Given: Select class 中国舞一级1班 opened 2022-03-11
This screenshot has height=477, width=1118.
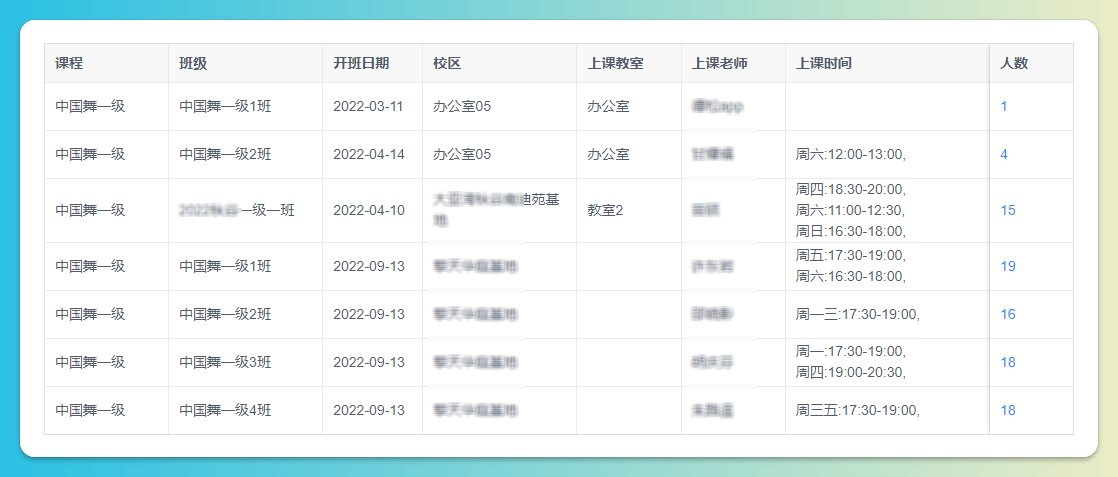Looking at the screenshot, I should click(225, 107).
